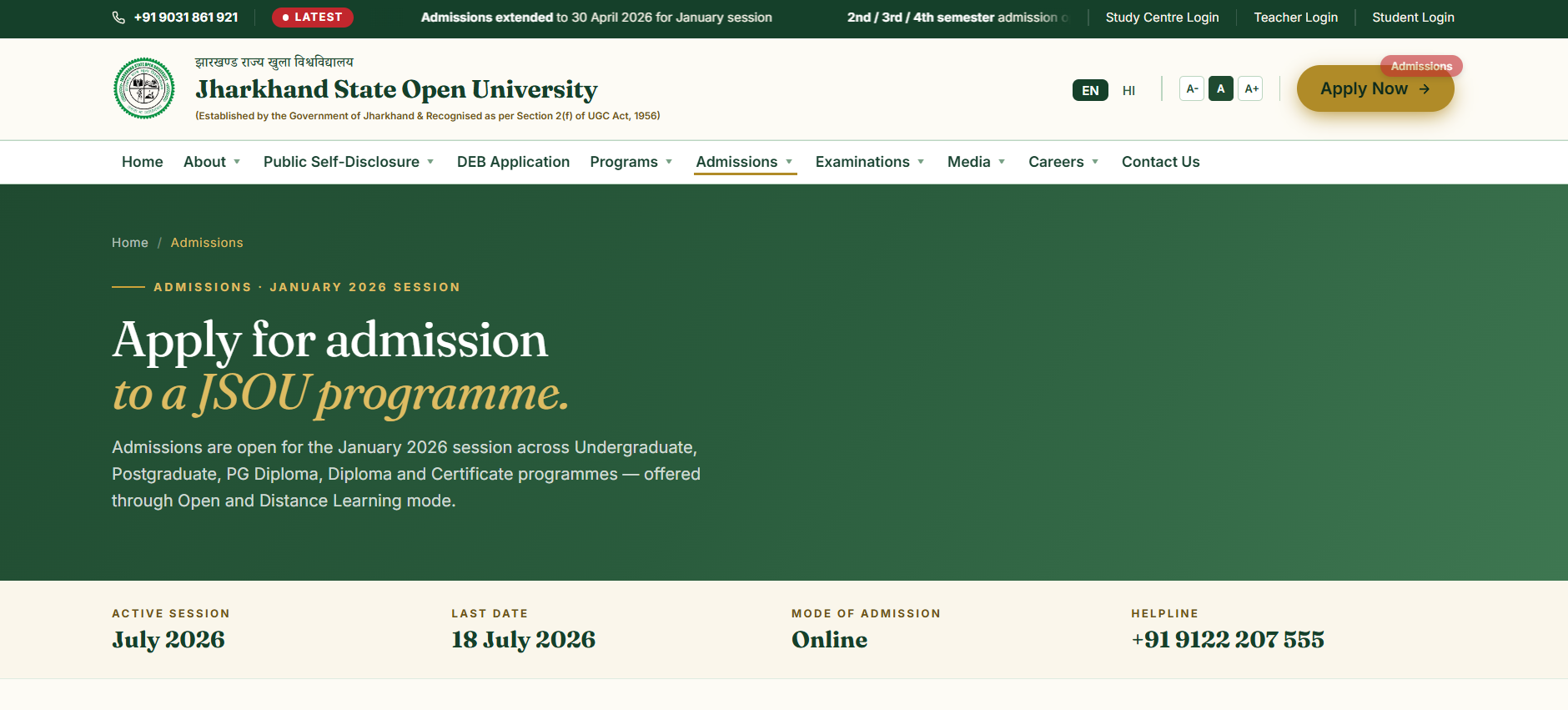The image size is (1568, 710).
Task: Expand the Examinations dropdown arrow
Action: [921, 162]
